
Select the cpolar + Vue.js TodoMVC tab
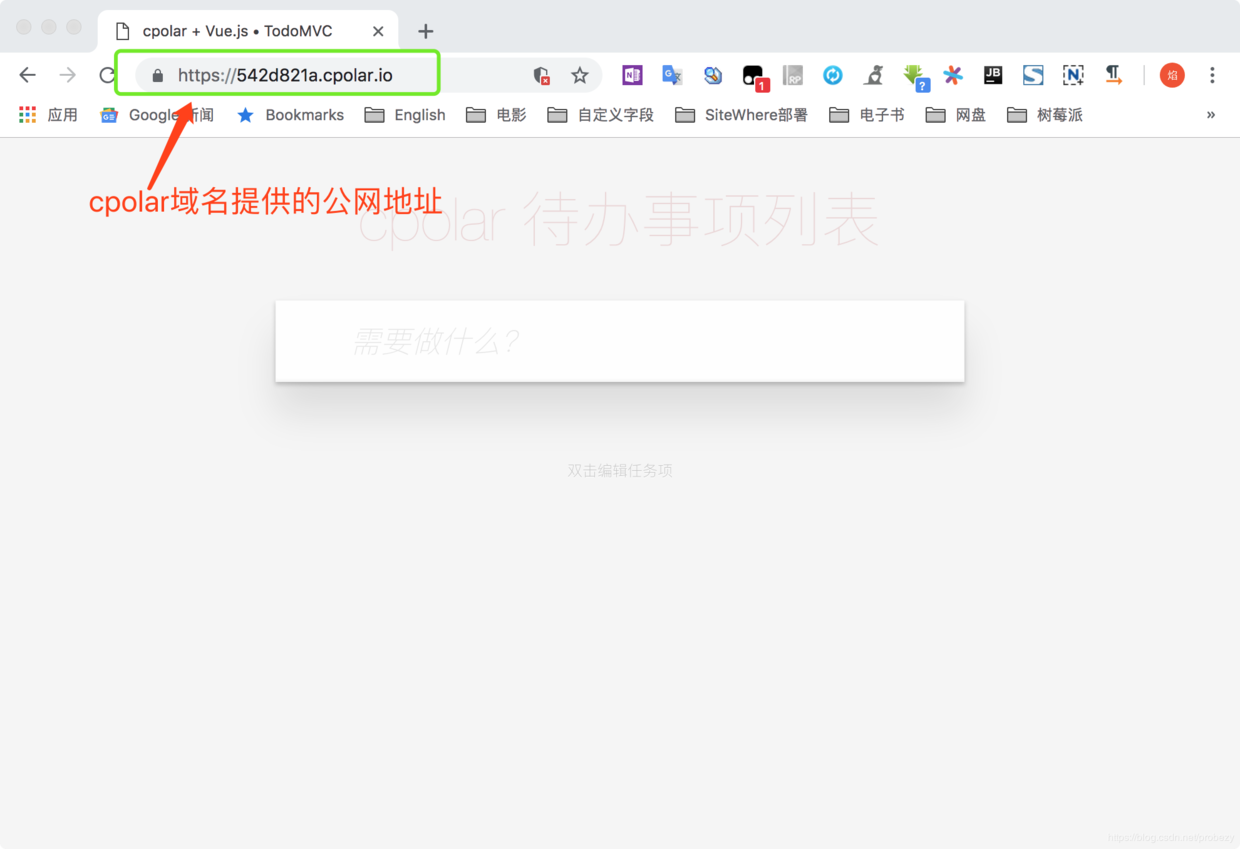[248, 31]
